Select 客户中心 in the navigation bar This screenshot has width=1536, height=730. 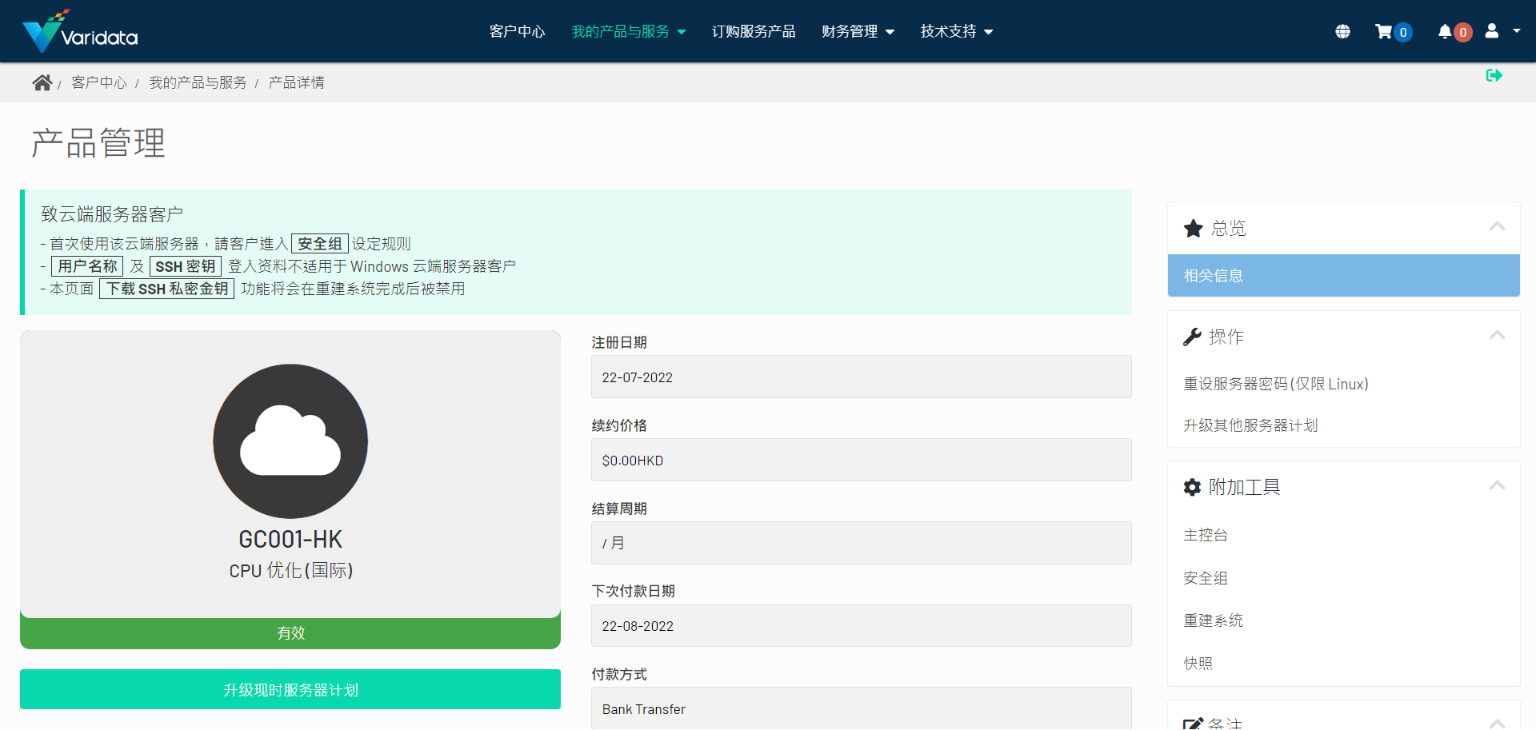pos(517,31)
